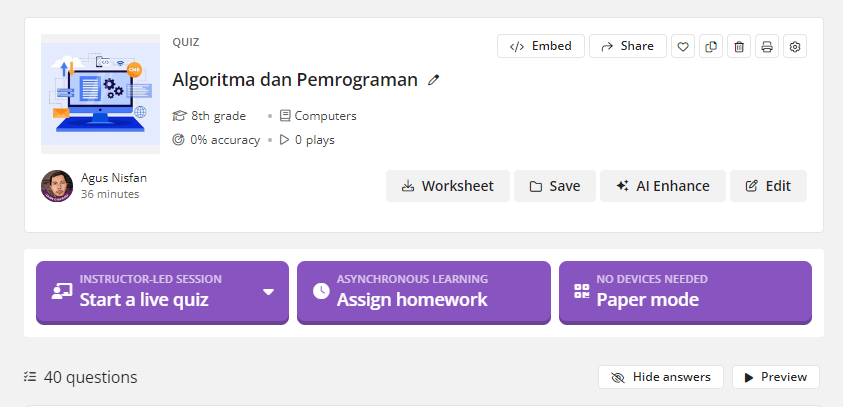Toggle Hide answers eye button

tap(661, 377)
